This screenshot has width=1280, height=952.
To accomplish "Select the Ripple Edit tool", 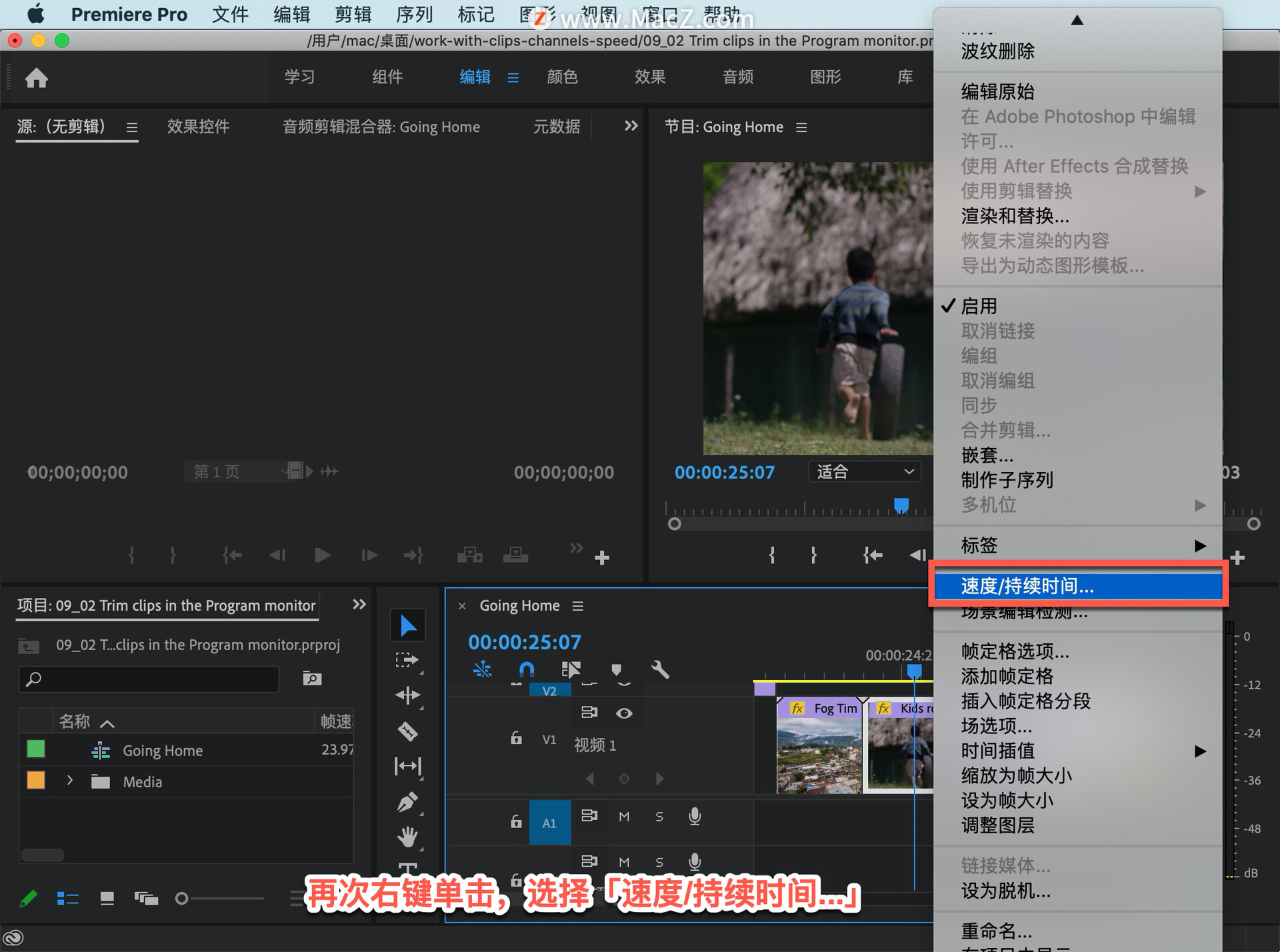I will [x=407, y=695].
